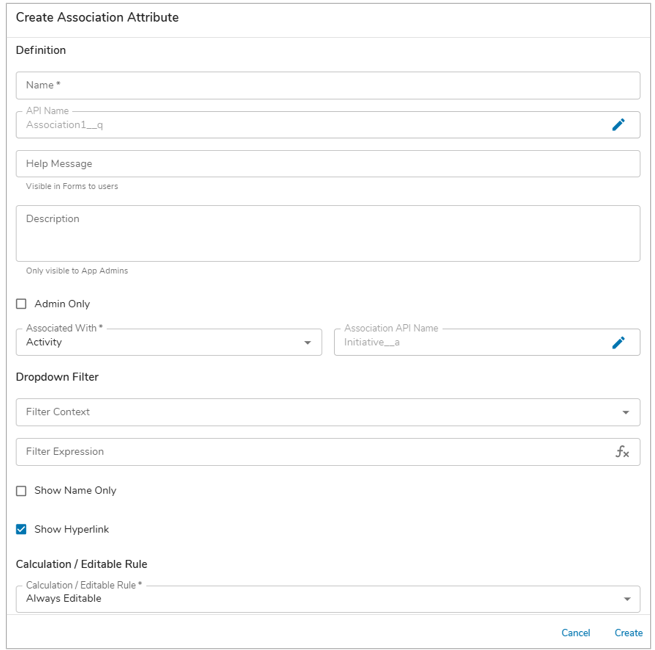655x650 pixels.
Task: Click the Filter Context caret arrow
Action: tap(626, 412)
